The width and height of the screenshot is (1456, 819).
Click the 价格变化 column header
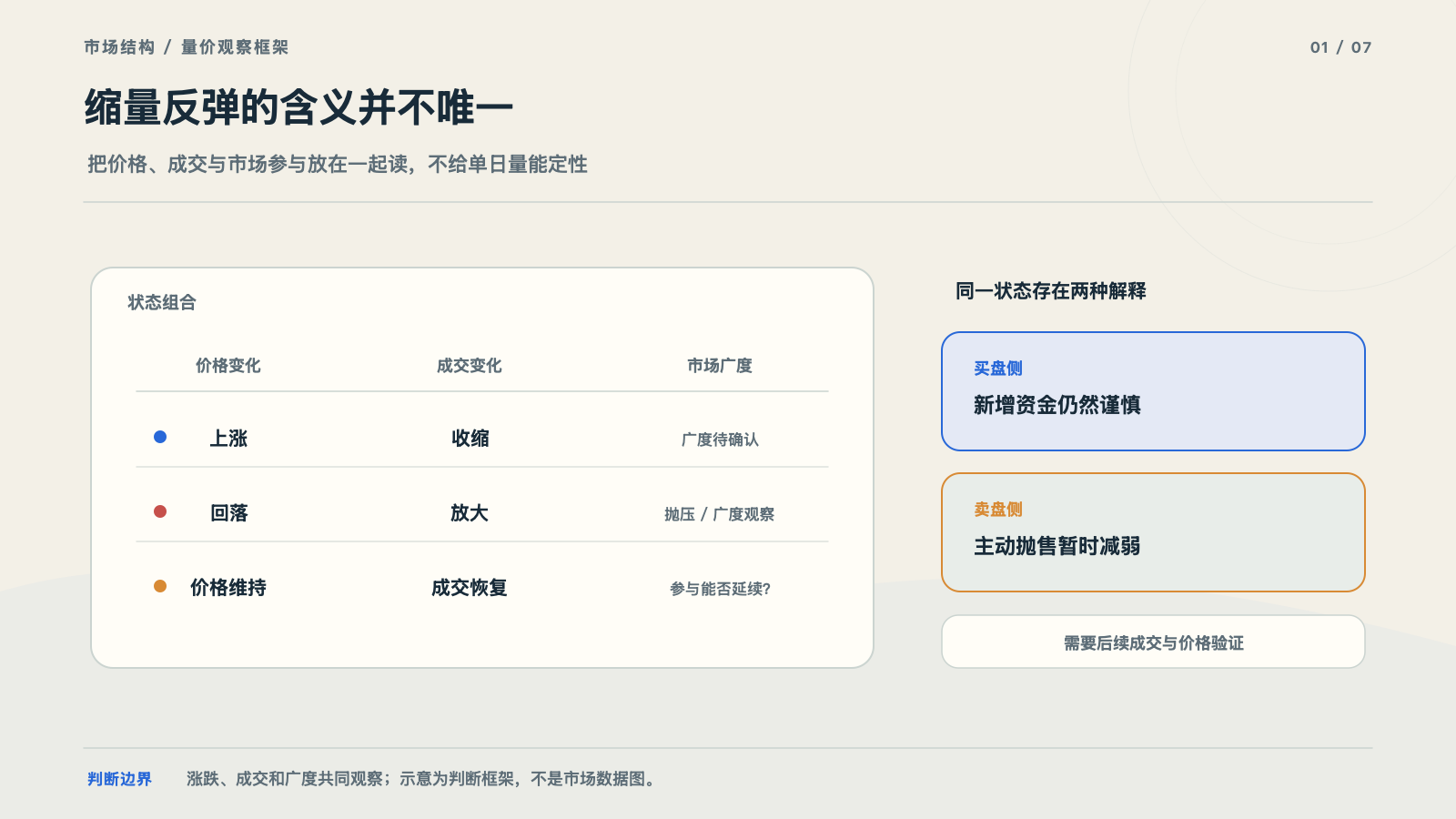click(x=228, y=366)
